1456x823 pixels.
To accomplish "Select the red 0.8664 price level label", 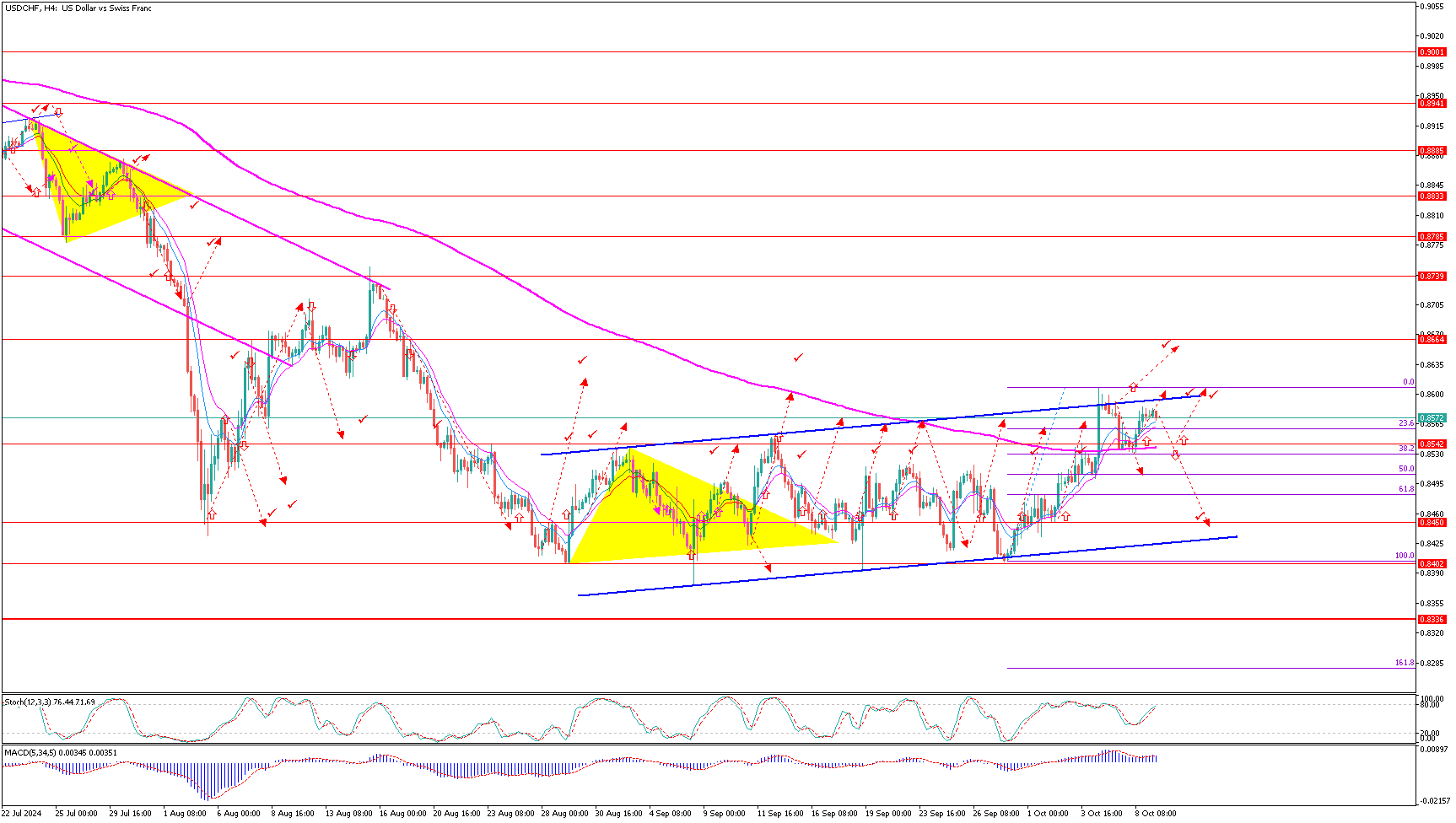I will coord(1432,340).
